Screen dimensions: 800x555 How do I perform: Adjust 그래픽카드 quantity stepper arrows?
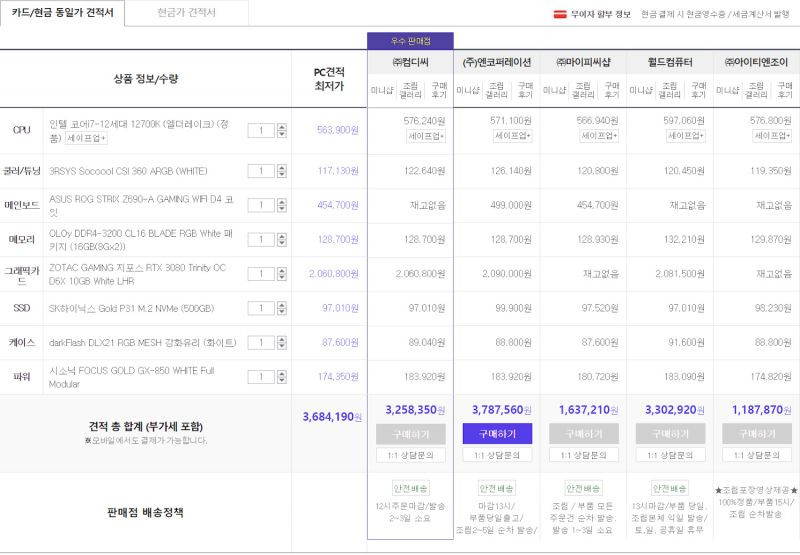[x=282, y=274]
